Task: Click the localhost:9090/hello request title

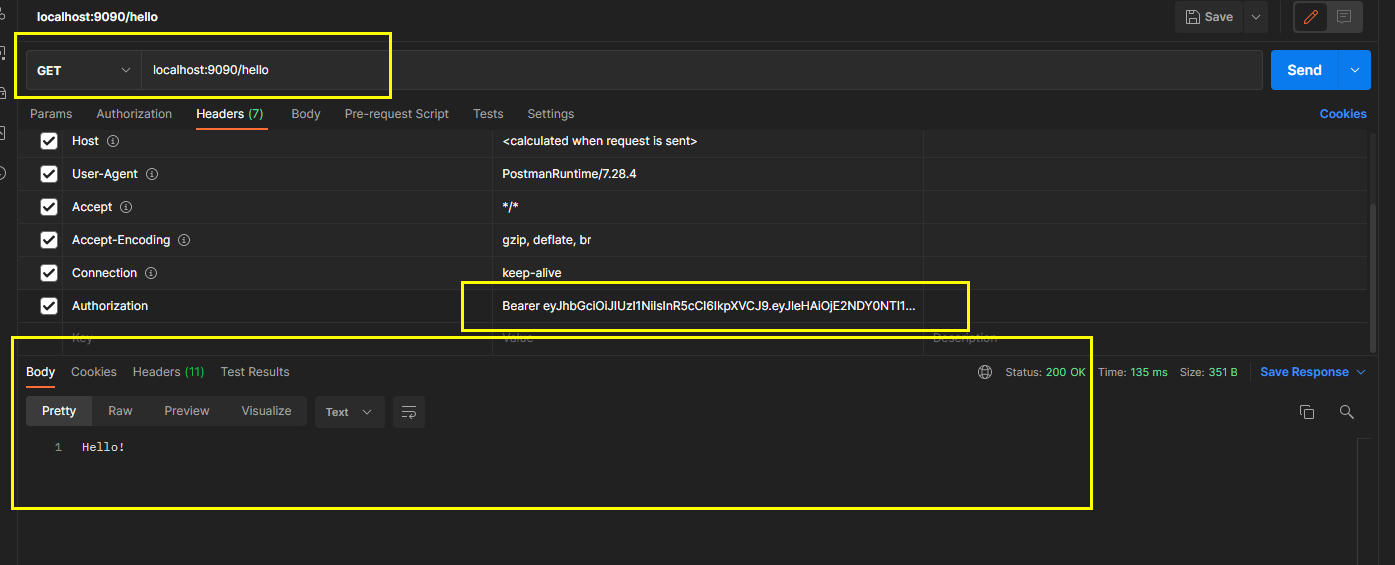Action: click(x=97, y=17)
